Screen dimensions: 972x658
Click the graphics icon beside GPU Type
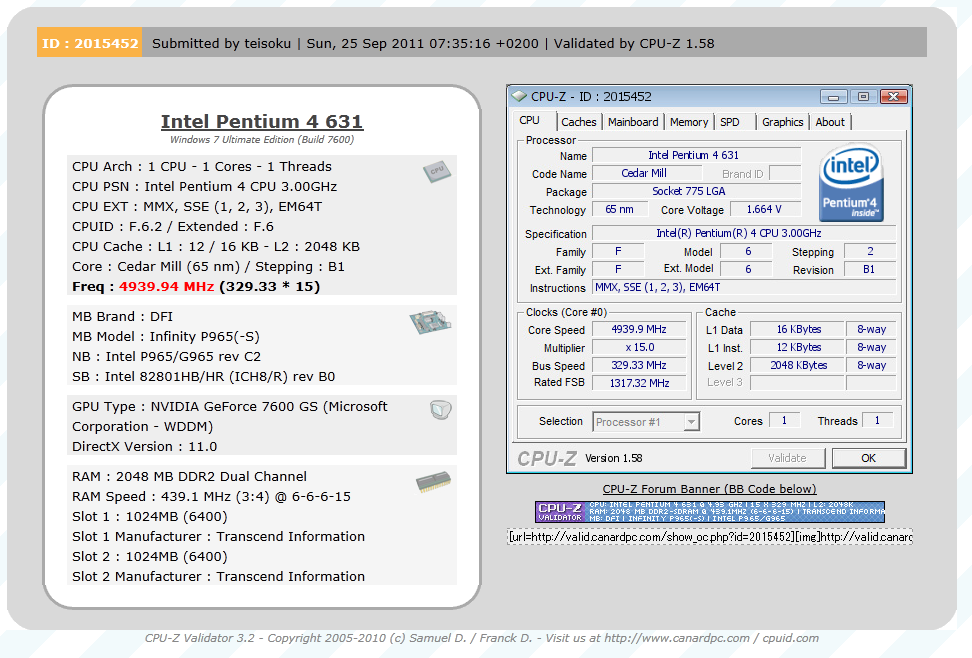pos(441,409)
